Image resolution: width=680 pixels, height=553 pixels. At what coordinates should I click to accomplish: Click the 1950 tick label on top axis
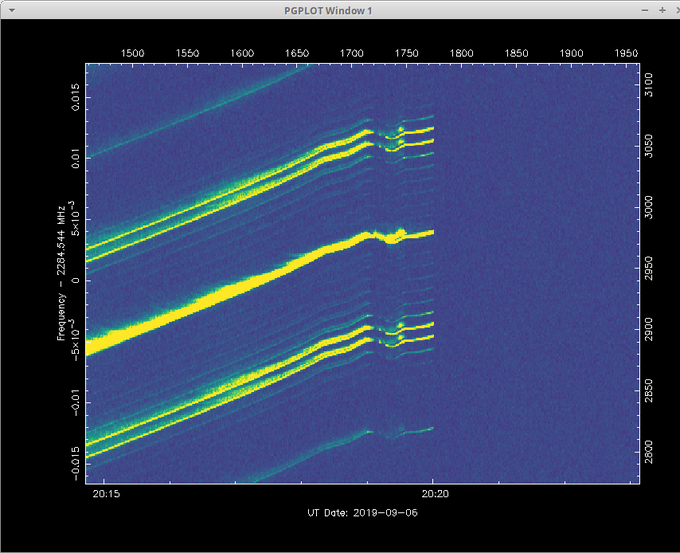click(624, 52)
